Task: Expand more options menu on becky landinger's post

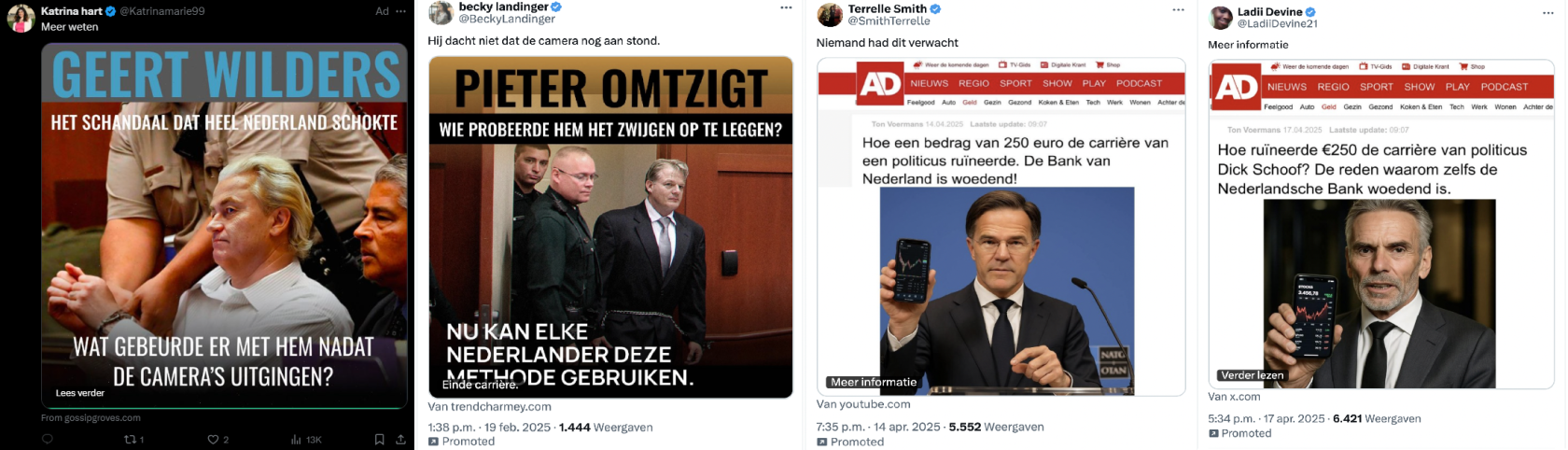Action: [786, 8]
